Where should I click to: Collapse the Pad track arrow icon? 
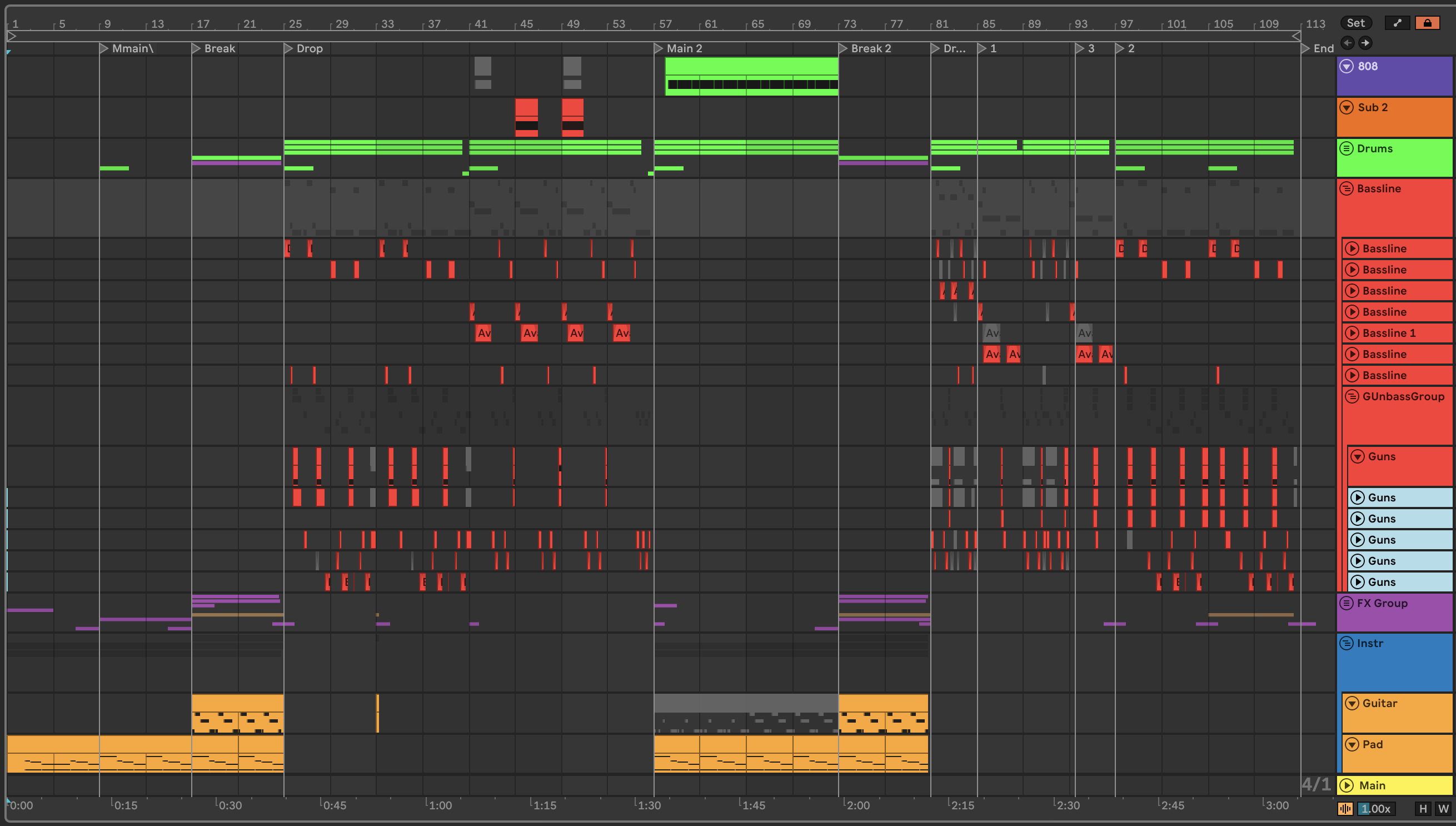pyautogui.click(x=1352, y=744)
